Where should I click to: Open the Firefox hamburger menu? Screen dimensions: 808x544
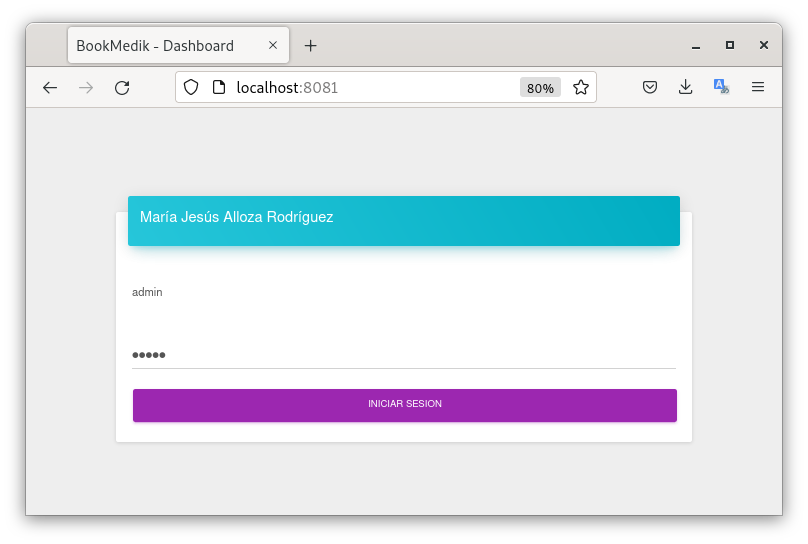[x=758, y=88]
